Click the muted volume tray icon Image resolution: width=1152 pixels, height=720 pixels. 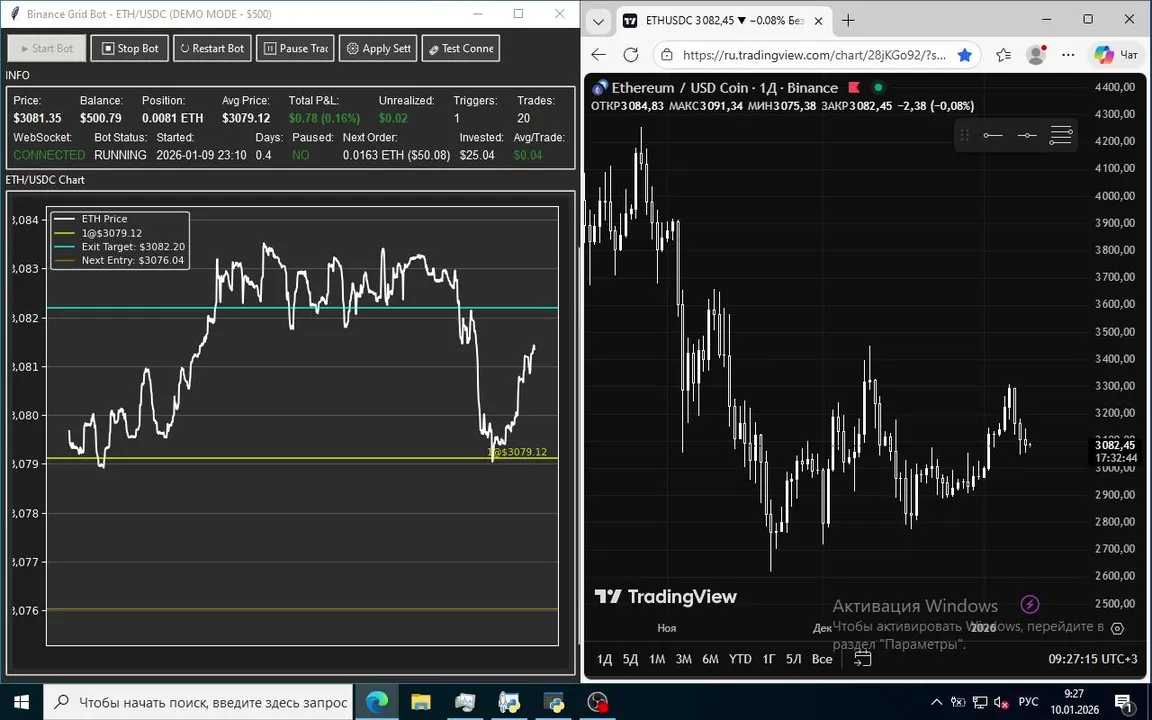[1001, 702]
